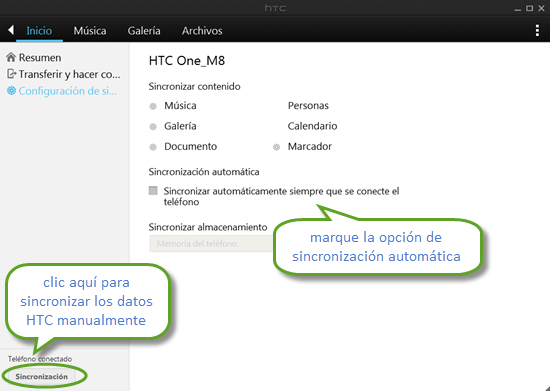Click the Marcador sync content label
The height and width of the screenshot is (391, 550).
pos(310,146)
